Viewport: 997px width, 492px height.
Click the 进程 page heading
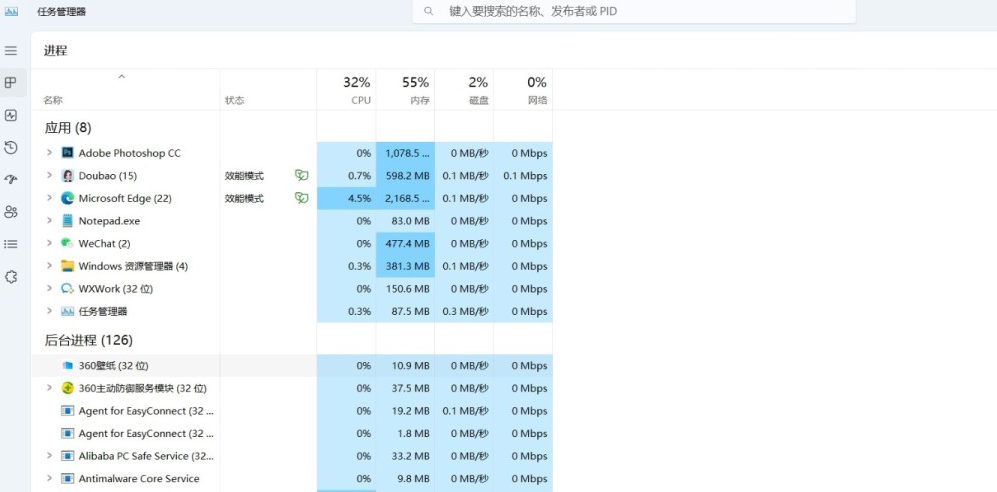click(x=55, y=51)
